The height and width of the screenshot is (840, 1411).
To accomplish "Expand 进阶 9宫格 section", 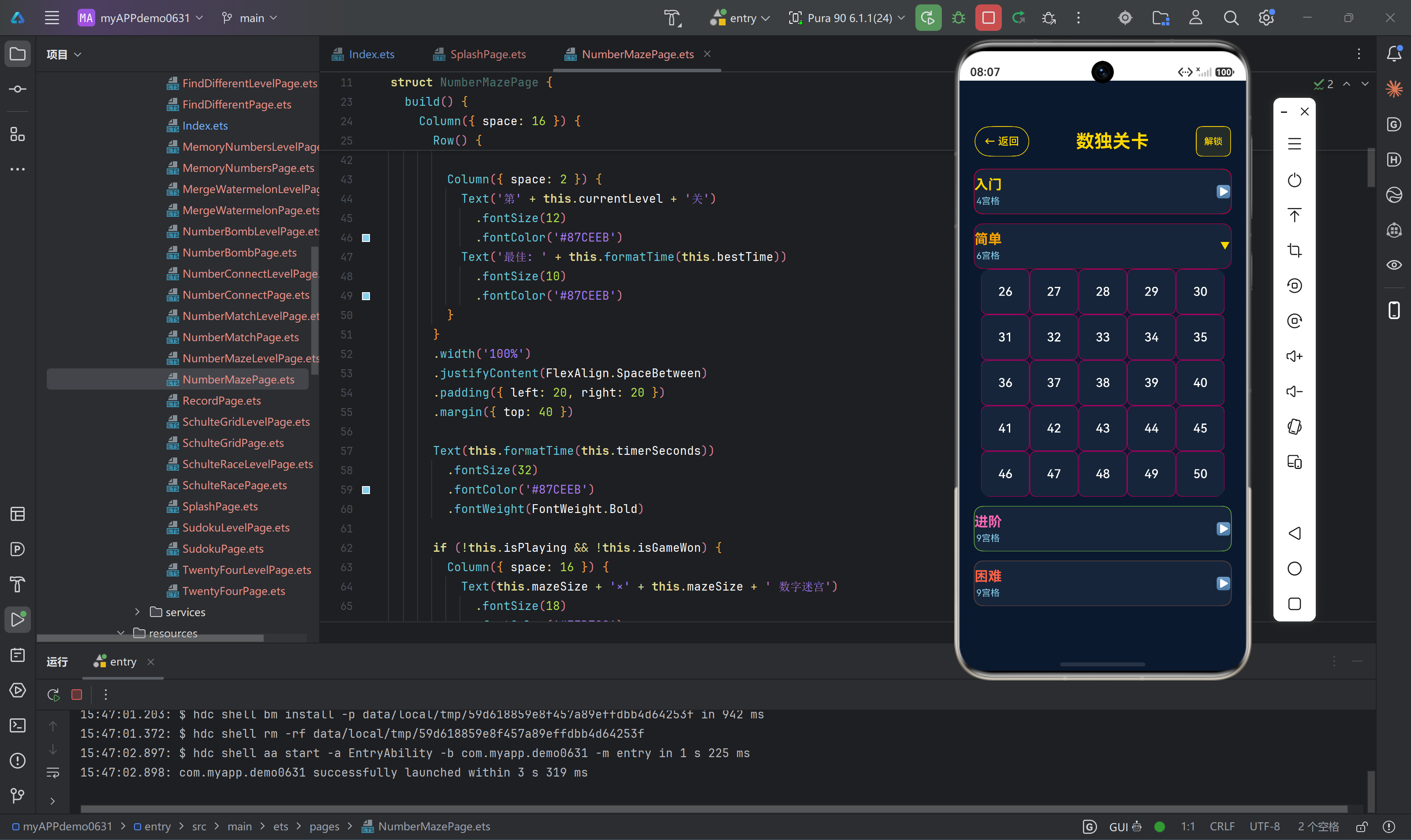I will pos(1102,529).
